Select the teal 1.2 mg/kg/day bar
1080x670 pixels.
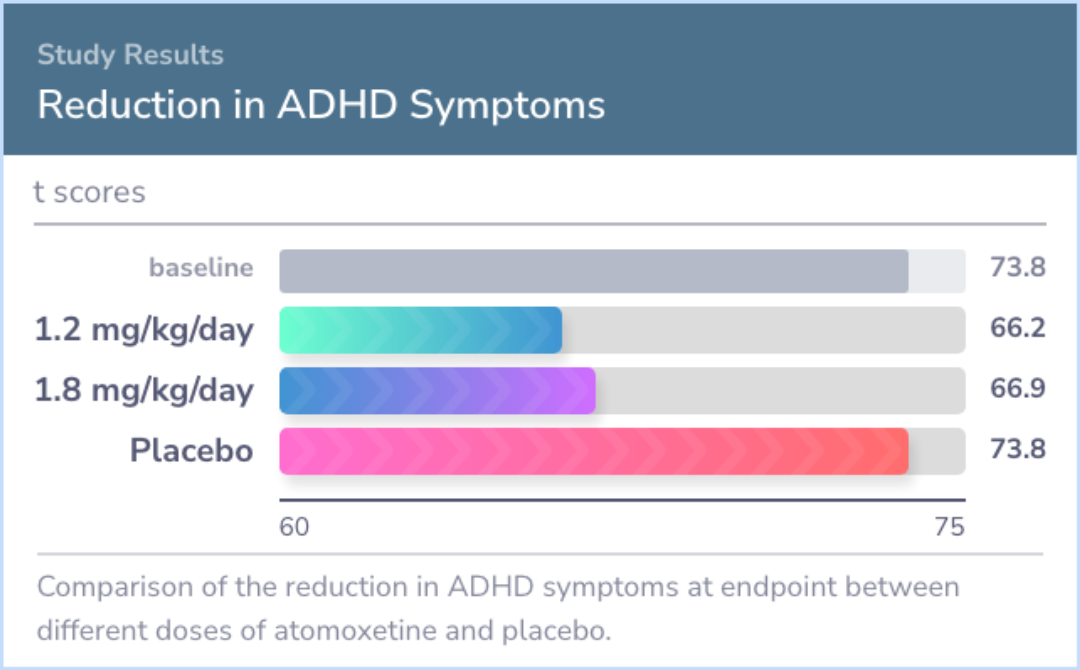point(421,330)
